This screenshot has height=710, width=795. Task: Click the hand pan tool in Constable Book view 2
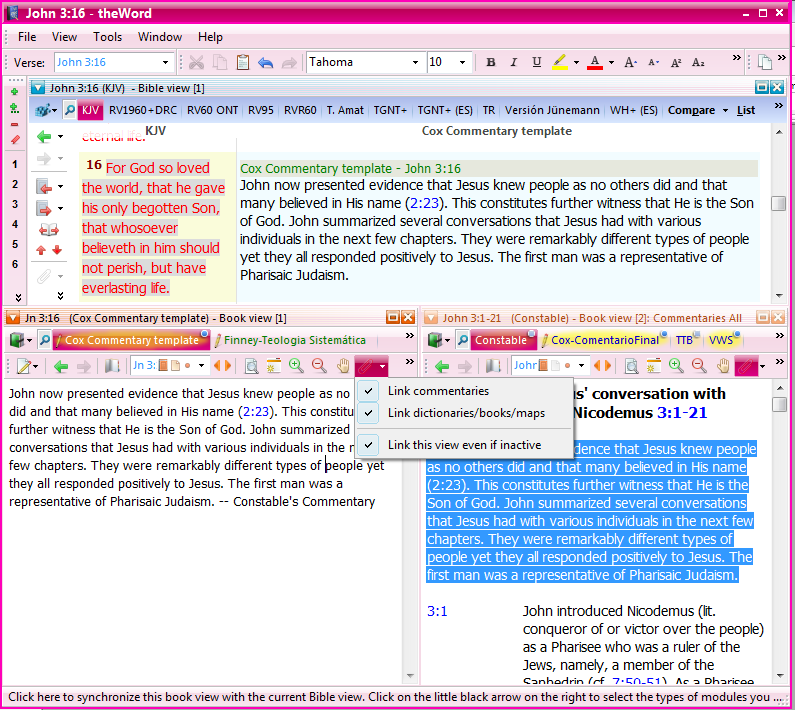722,366
